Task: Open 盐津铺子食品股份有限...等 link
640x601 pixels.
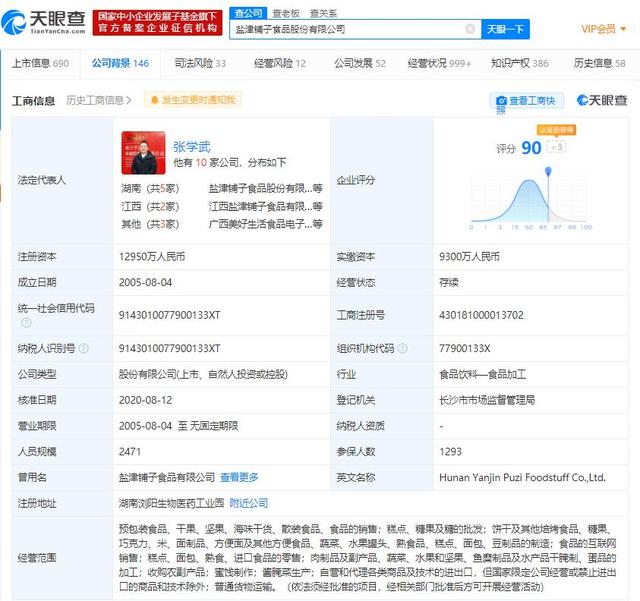Action: [x=265, y=188]
